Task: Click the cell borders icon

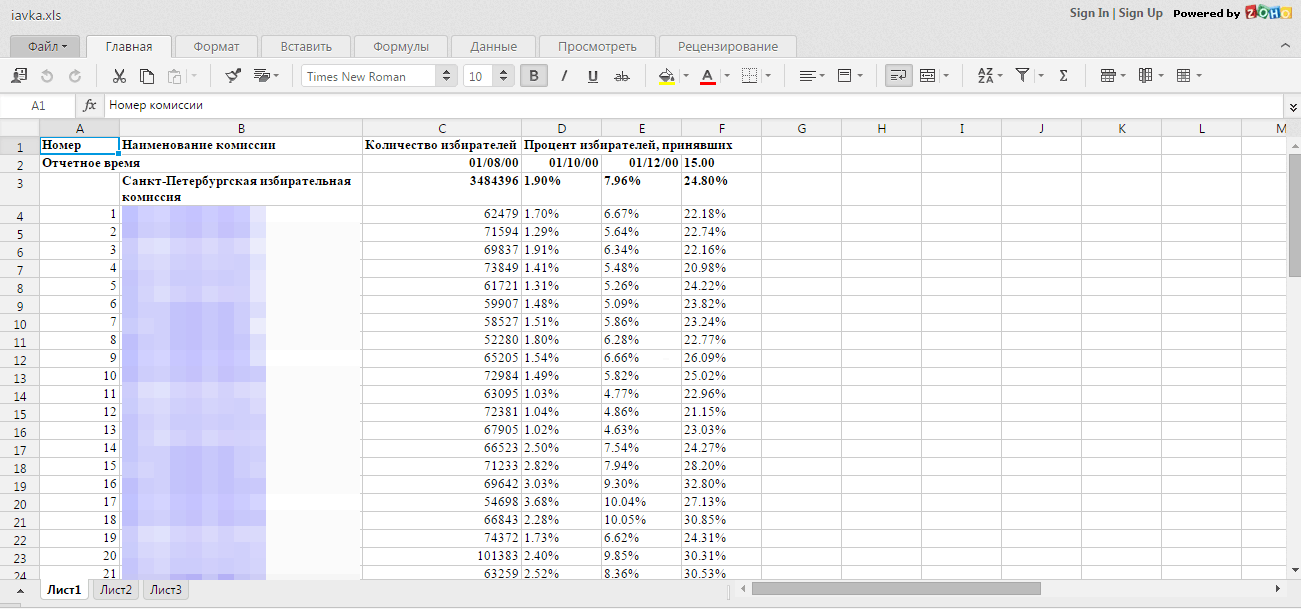Action: coord(749,76)
